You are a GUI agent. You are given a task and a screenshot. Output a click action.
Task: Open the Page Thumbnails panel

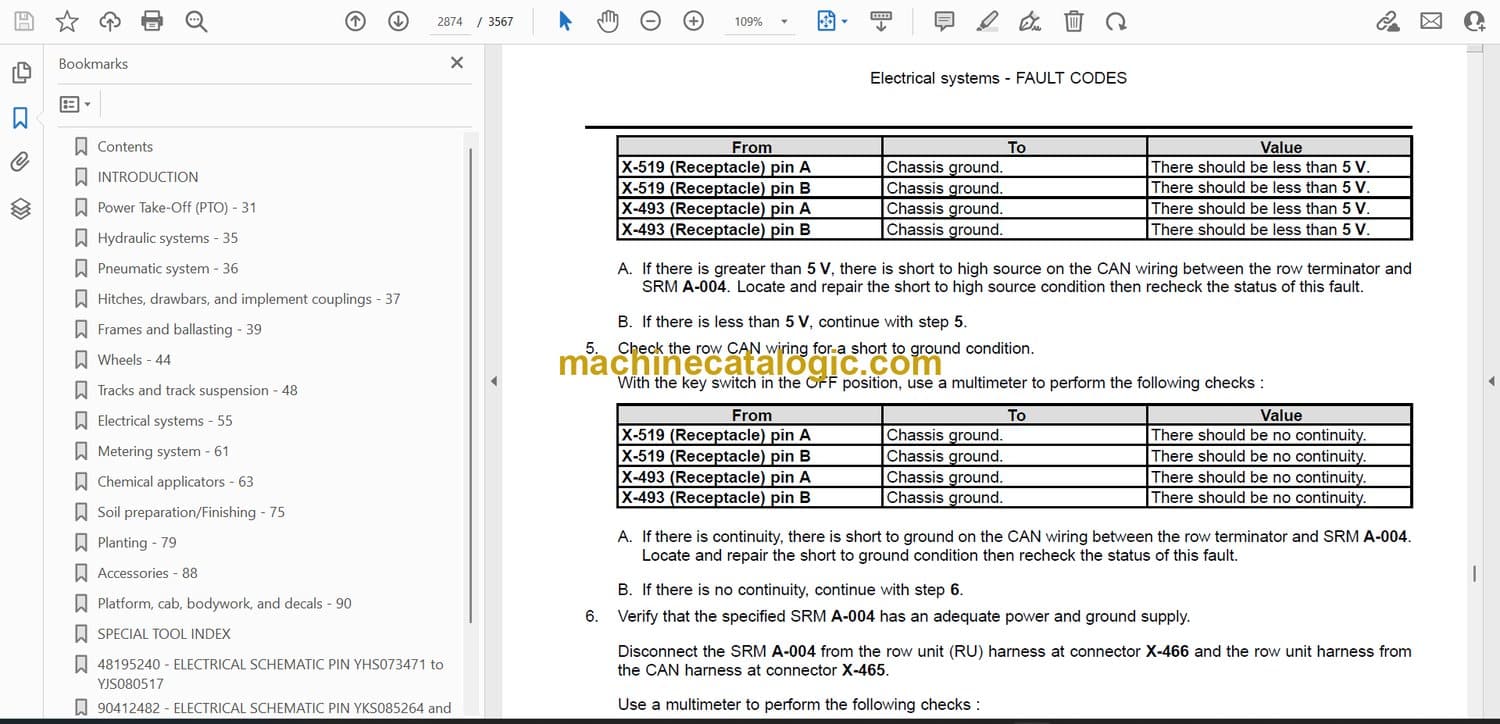pyautogui.click(x=20, y=73)
